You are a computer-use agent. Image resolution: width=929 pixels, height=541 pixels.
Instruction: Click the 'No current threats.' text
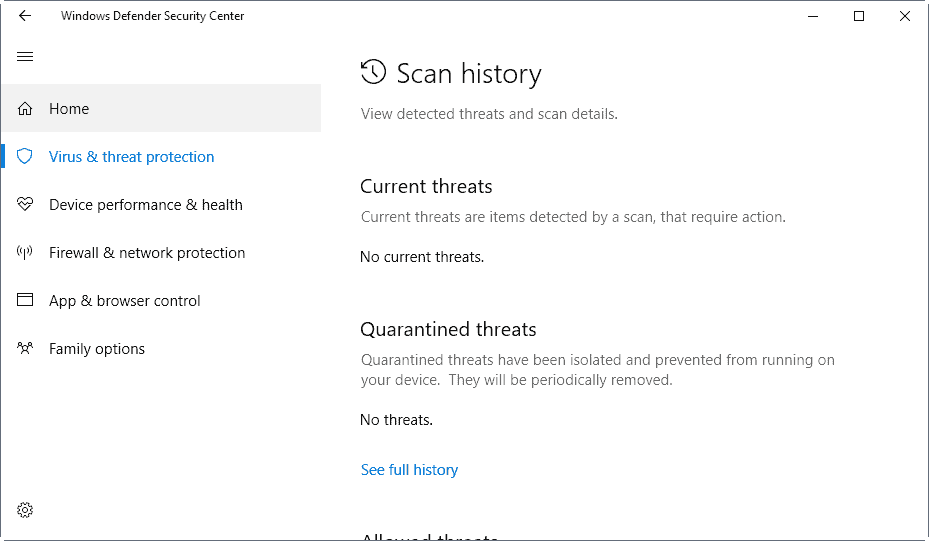coord(422,257)
